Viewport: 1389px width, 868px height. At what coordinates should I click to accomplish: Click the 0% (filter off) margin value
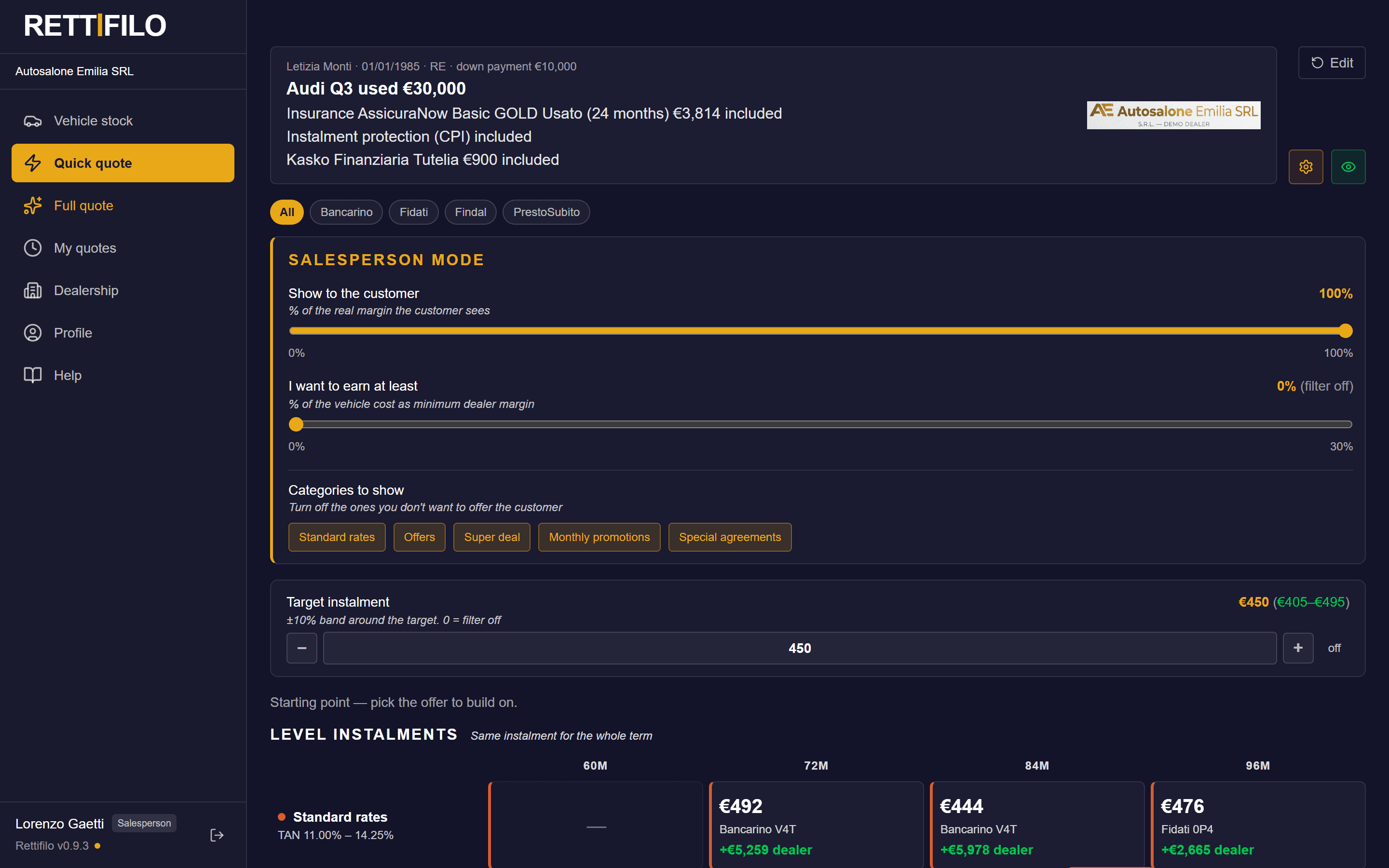tap(1314, 386)
